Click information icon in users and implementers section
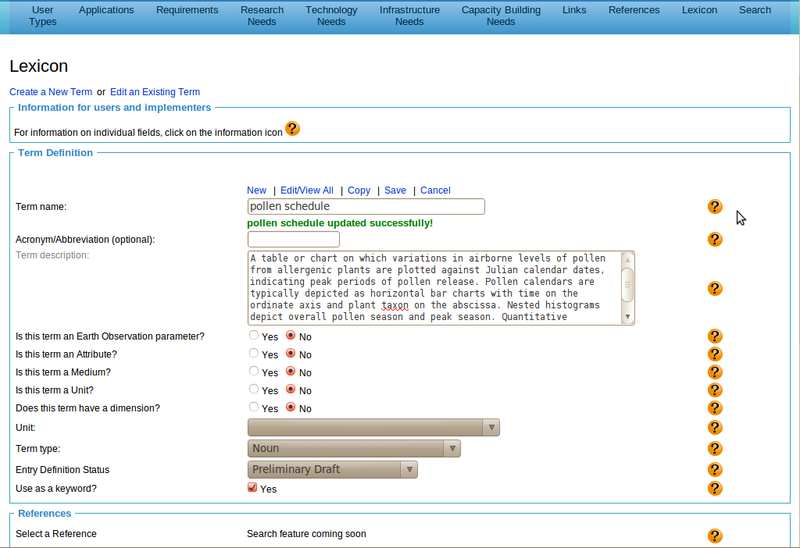Image resolution: width=800 pixels, height=548 pixels. pos(292,129)
